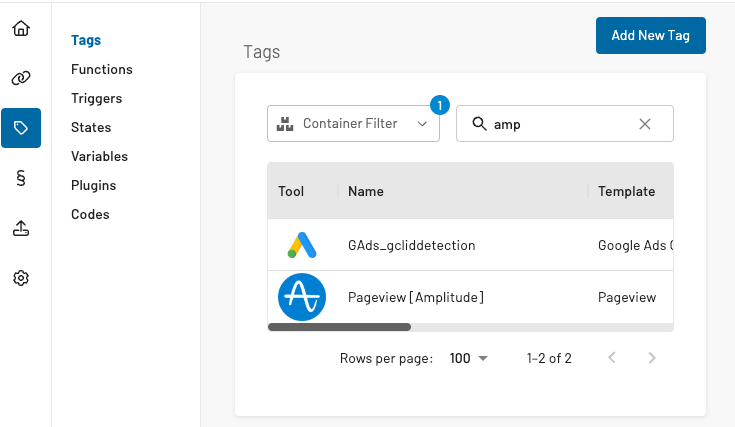Open the Rows per page dropdown
This screenshot has height=427, width=735.
[x=469, y=358]
